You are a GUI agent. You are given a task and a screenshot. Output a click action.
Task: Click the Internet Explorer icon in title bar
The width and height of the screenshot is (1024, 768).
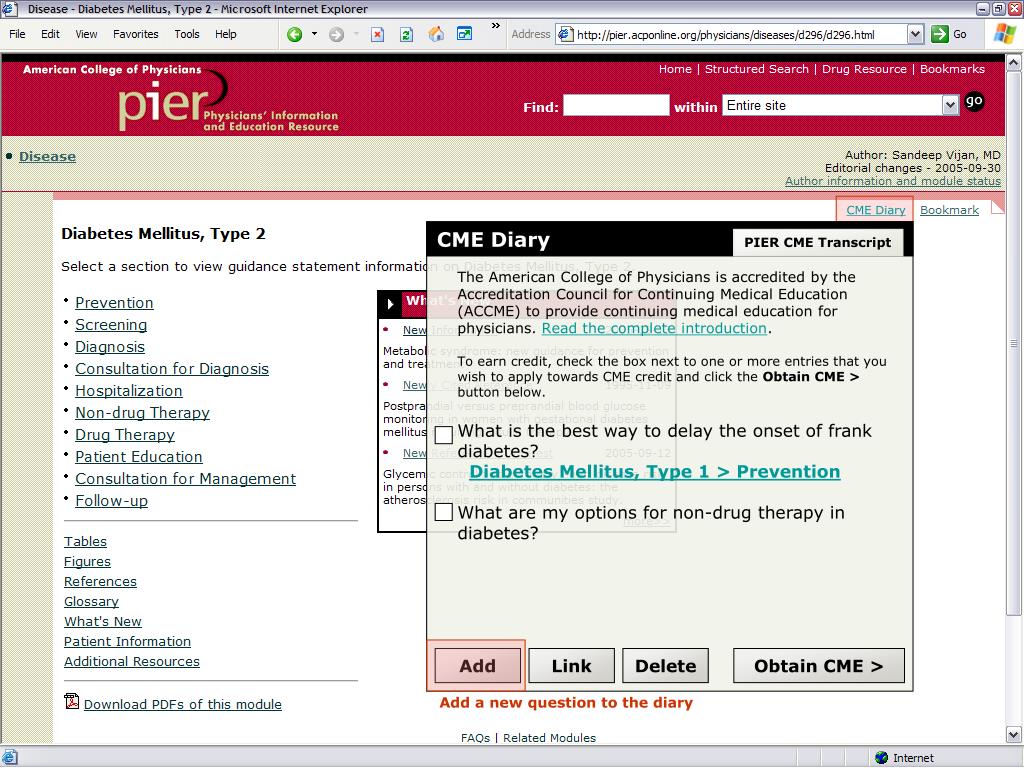tap(10, 8)
